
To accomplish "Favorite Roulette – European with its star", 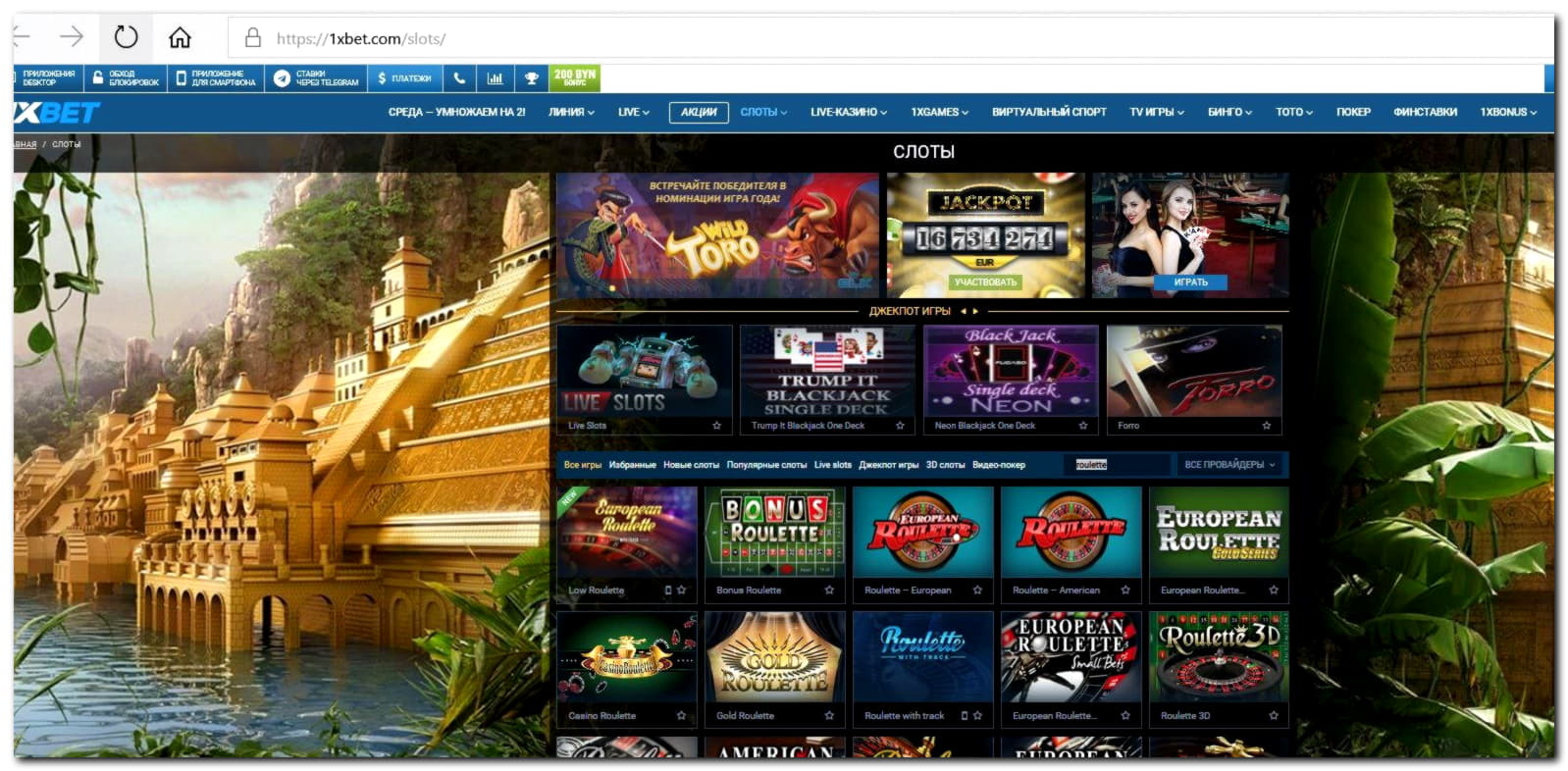I will pos(977,591).
